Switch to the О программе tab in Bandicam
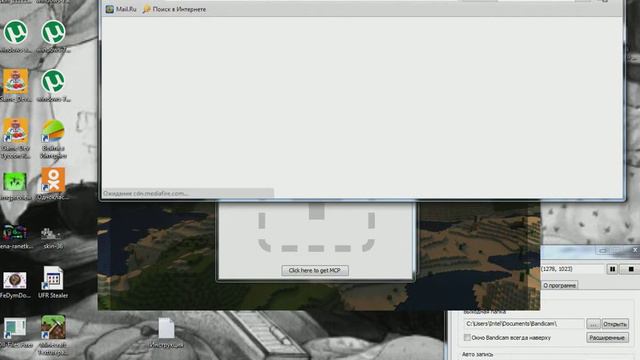Image resolution: width=640 pixels, height=360 pixels. point(559,285)
